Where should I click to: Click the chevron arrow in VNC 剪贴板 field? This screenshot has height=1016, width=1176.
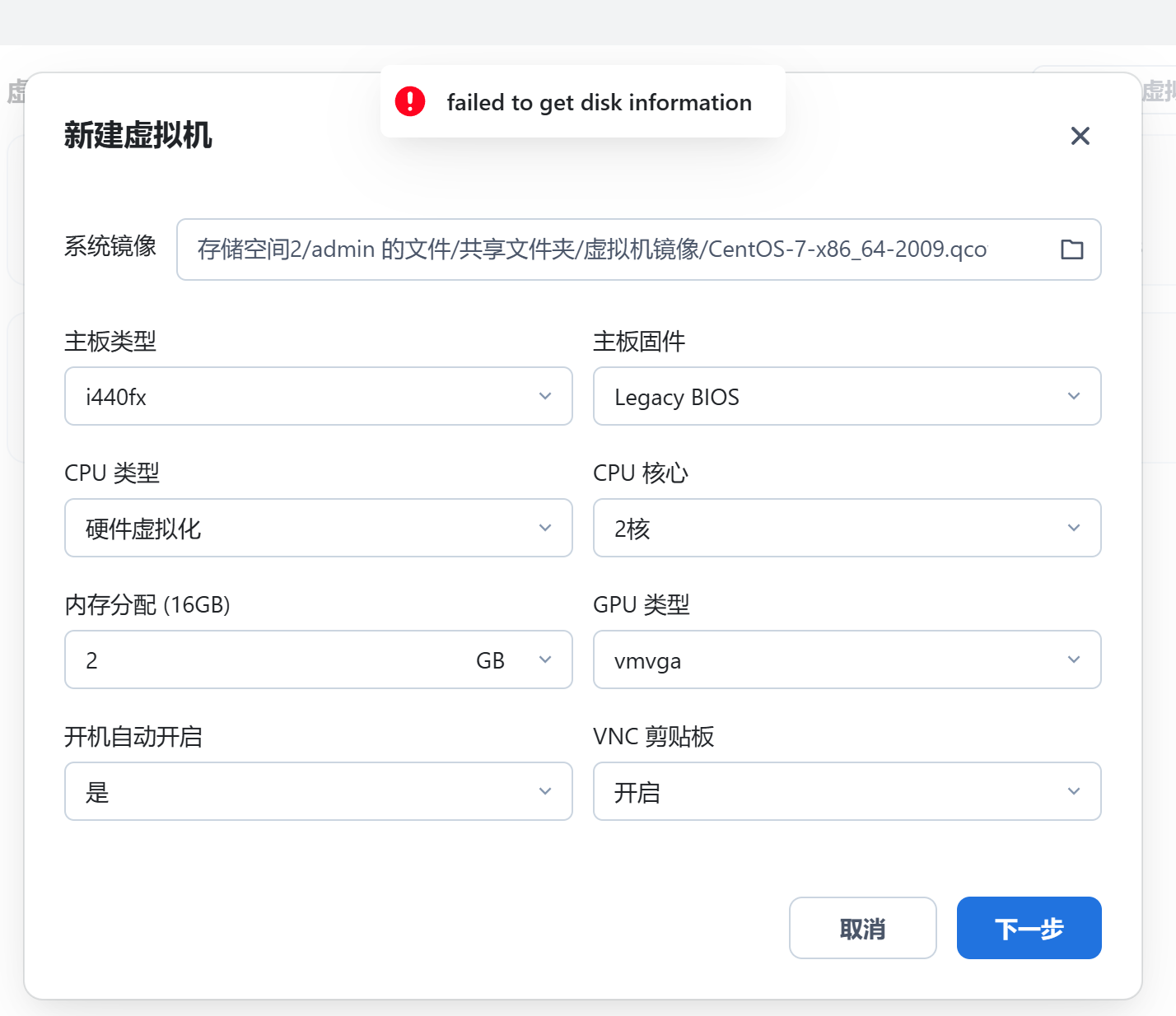click(1074, 791)
